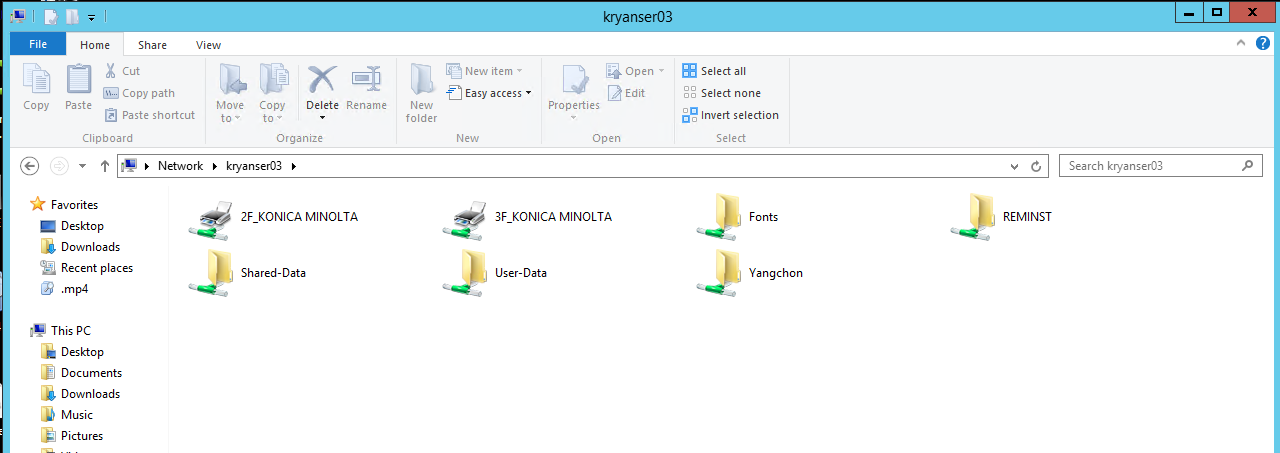Expand the breadcrumb arrow after Network

coord(214,166)
